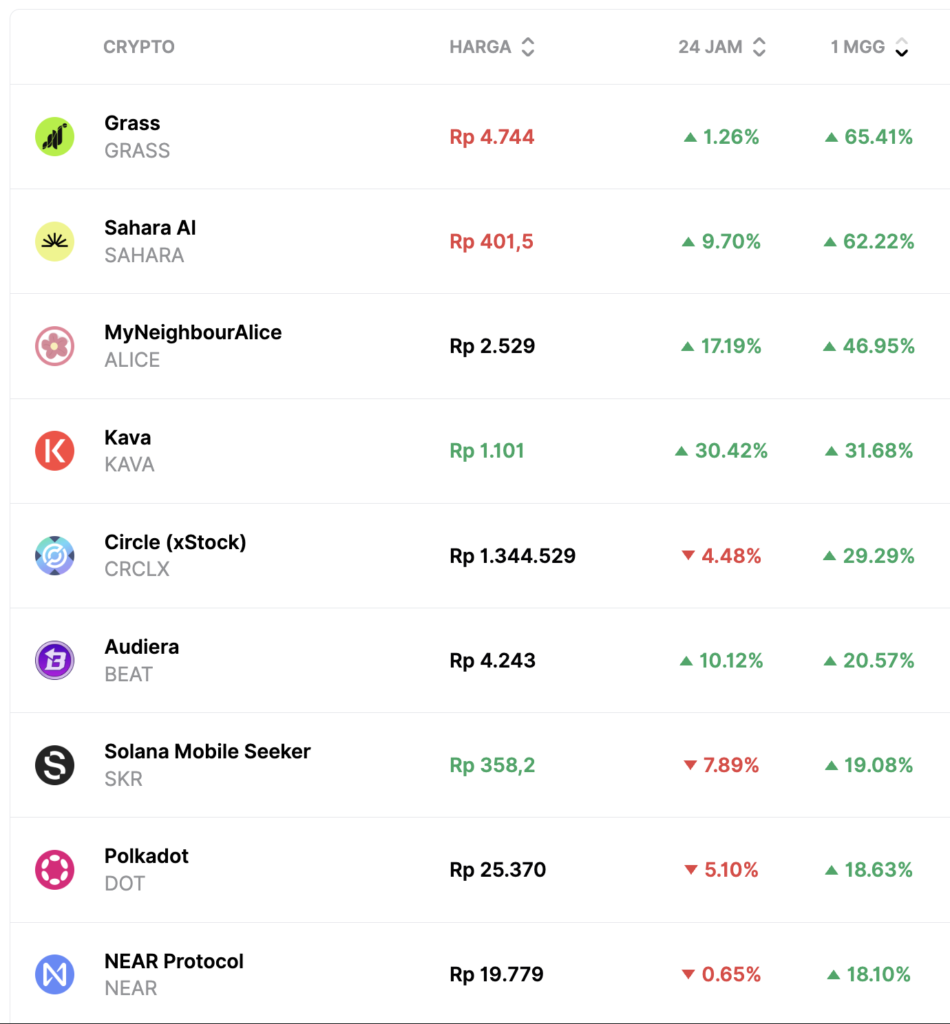950x1024 pixels.
Task: Click the NEAR Protocol price Rp 19.779
Action: [497, 975]
